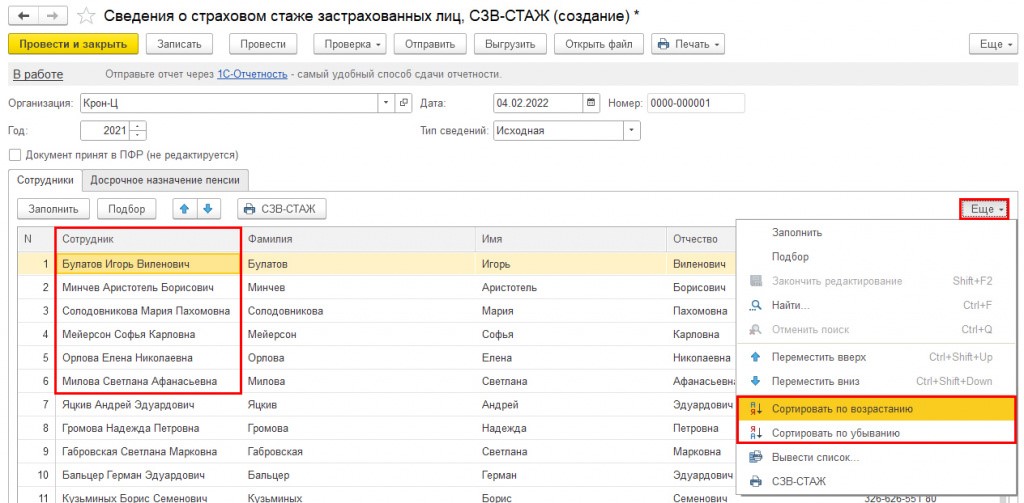The image size is (1024, 503).
Task: Select 'Сортировать по возрастанию' in the menu
Action: [841, 409]
